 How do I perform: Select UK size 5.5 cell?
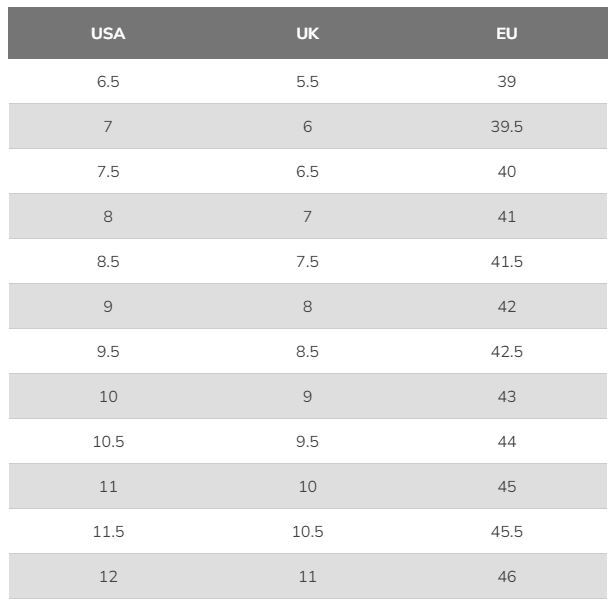(307, 81)
